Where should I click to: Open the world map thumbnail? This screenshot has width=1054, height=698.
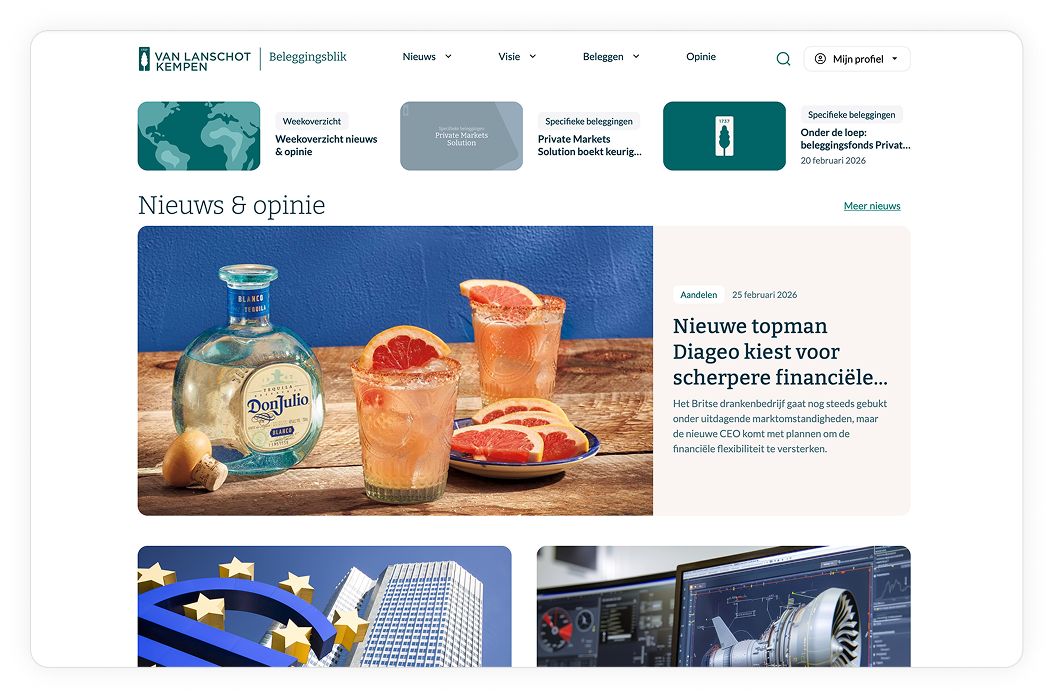[199, 136]
